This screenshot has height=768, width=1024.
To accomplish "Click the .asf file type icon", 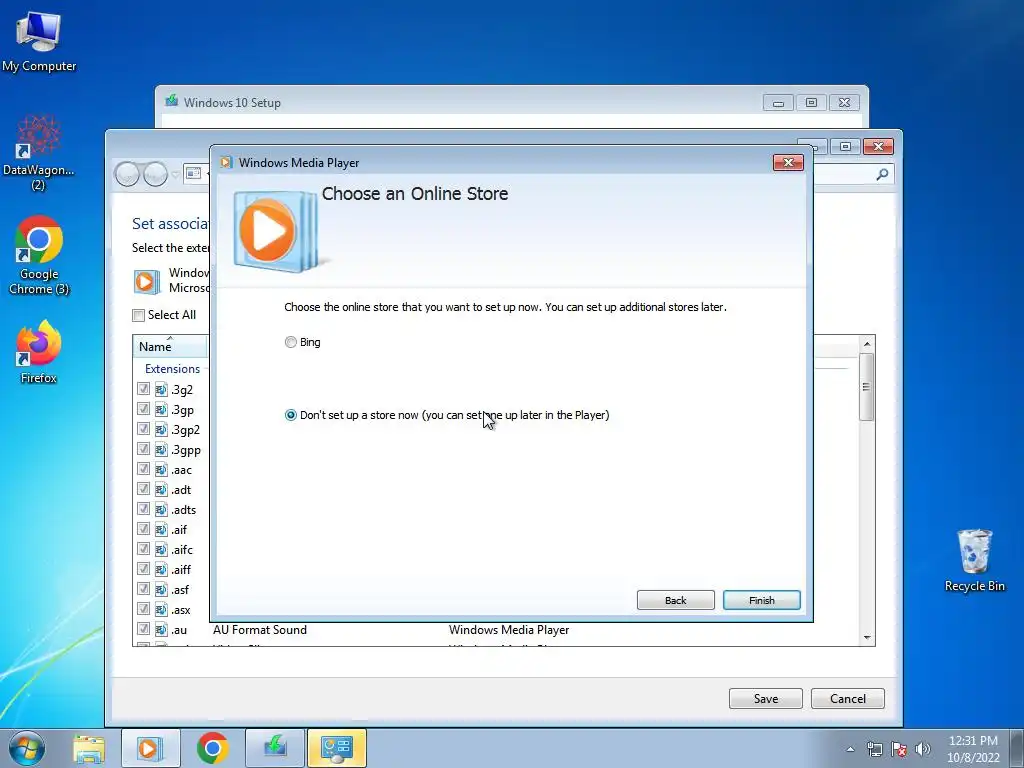I will [x=161, y=589].
